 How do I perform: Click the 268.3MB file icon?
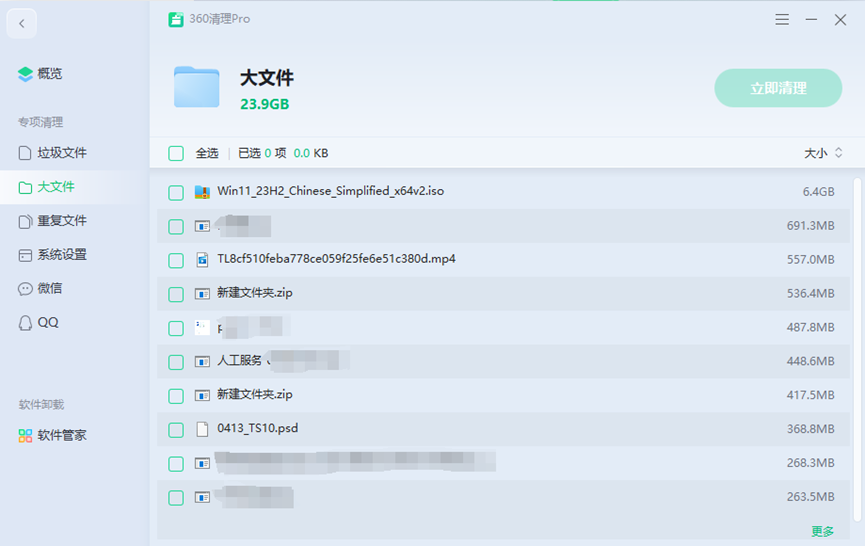pyautogui.click(x=202, y=463)
